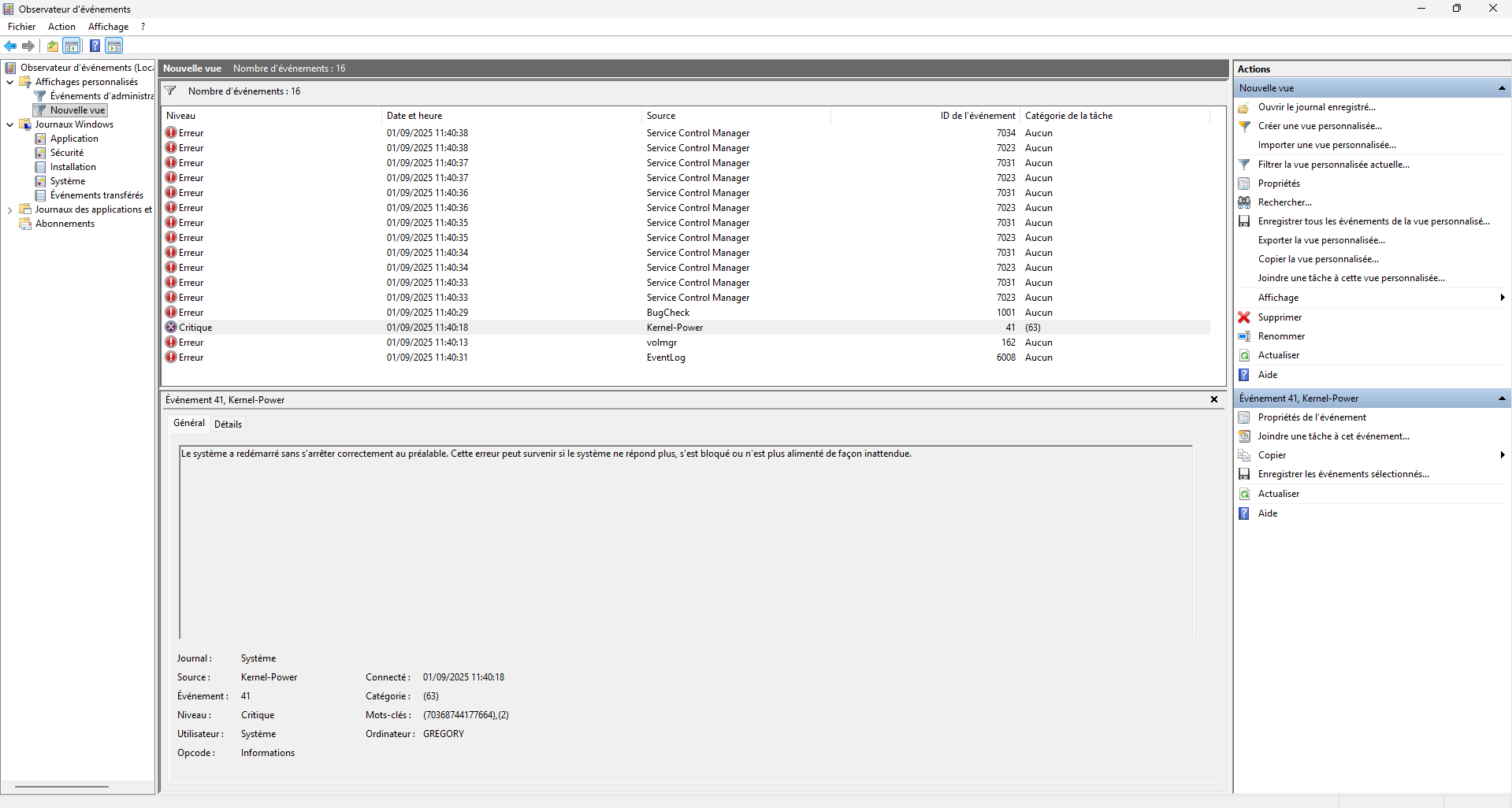
Task: Close the event preview pane
Action: [1214, 399]
